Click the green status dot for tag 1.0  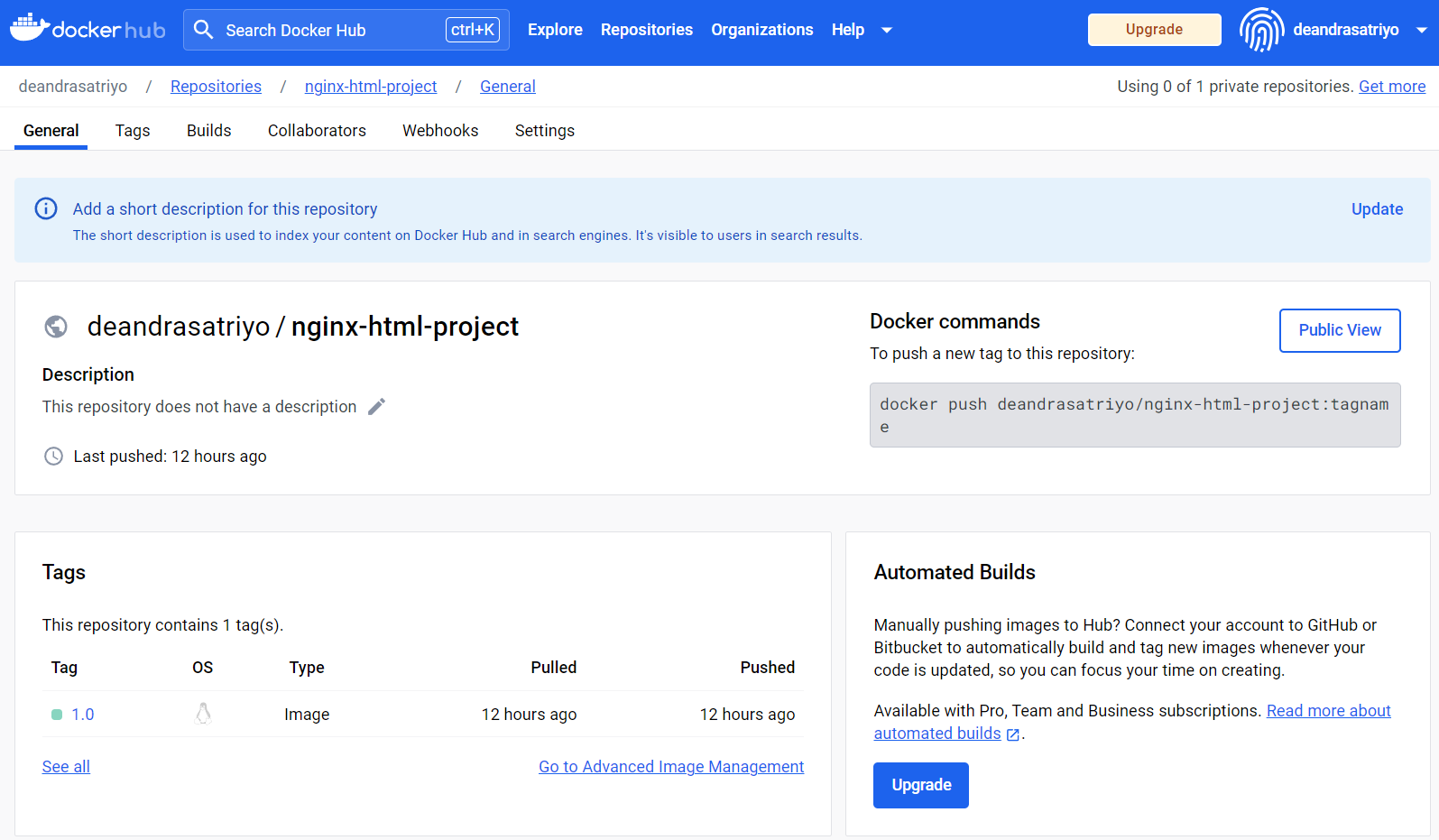57,715
